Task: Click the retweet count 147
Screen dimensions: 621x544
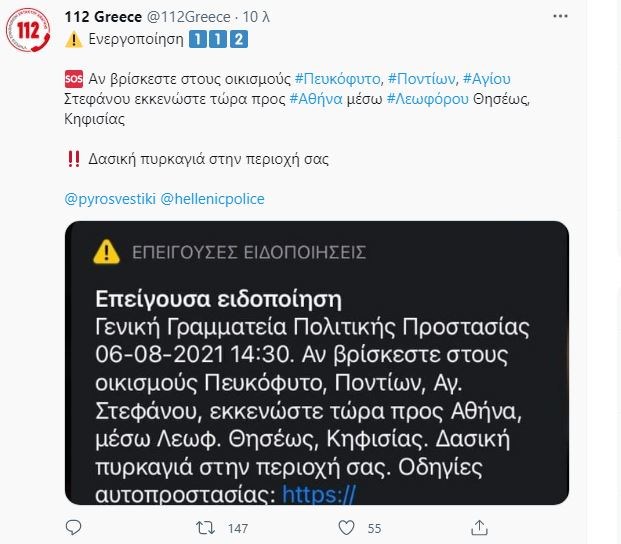Action: [238, 526]
